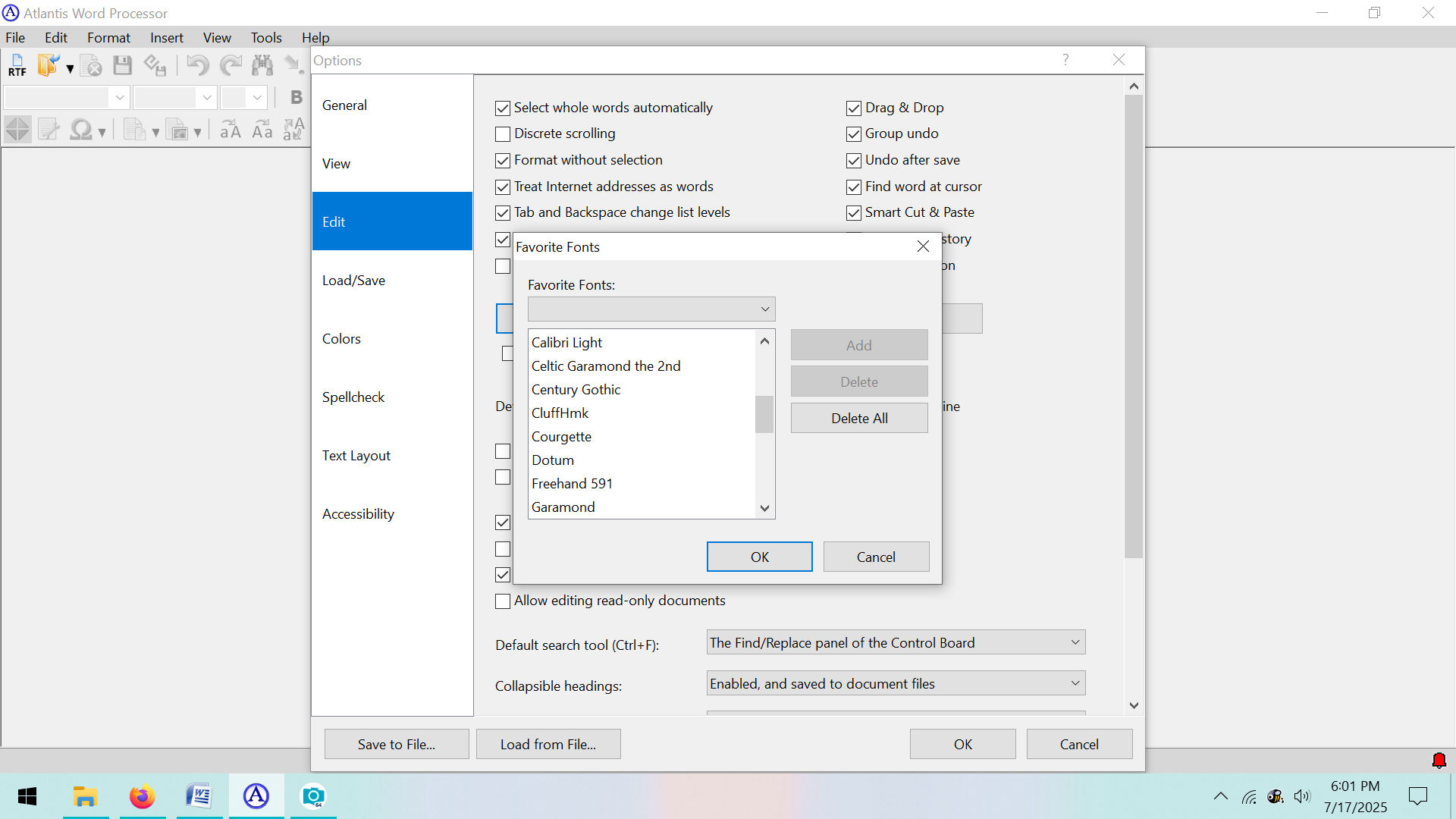Click the Save floppy disk icon

point(122,65)
